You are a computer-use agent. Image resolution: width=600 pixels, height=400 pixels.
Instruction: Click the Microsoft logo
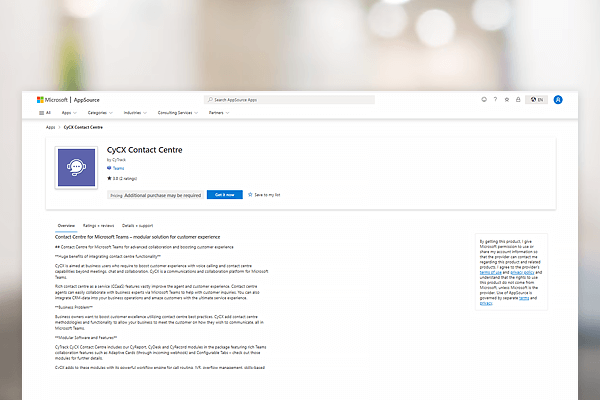click(x=52, y=100)
